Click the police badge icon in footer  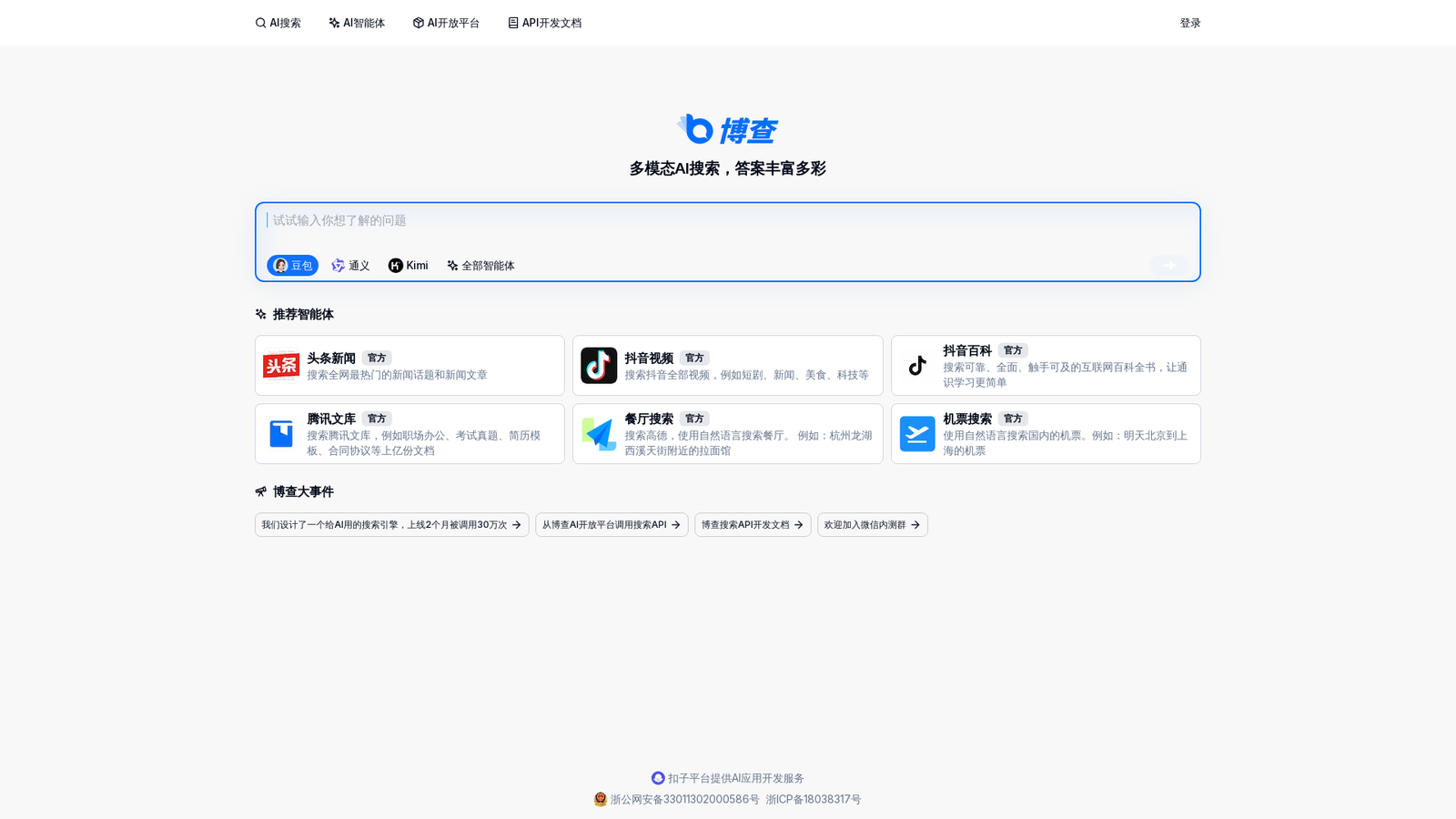pyautogui.click(x=600, y=799)
